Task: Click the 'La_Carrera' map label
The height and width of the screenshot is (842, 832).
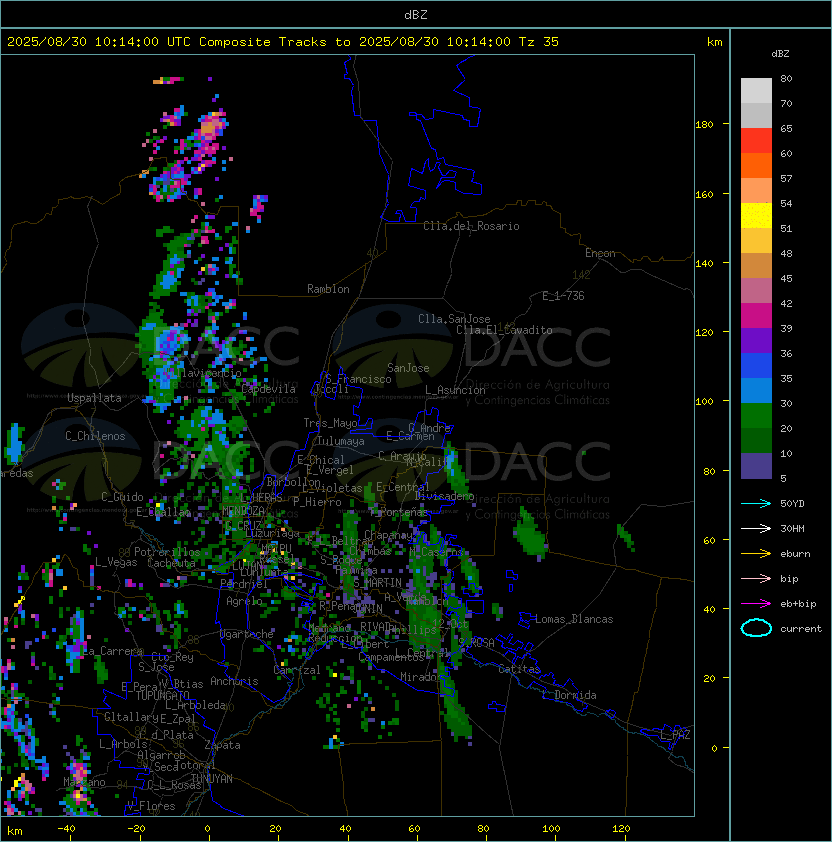Action: (113, 651)
